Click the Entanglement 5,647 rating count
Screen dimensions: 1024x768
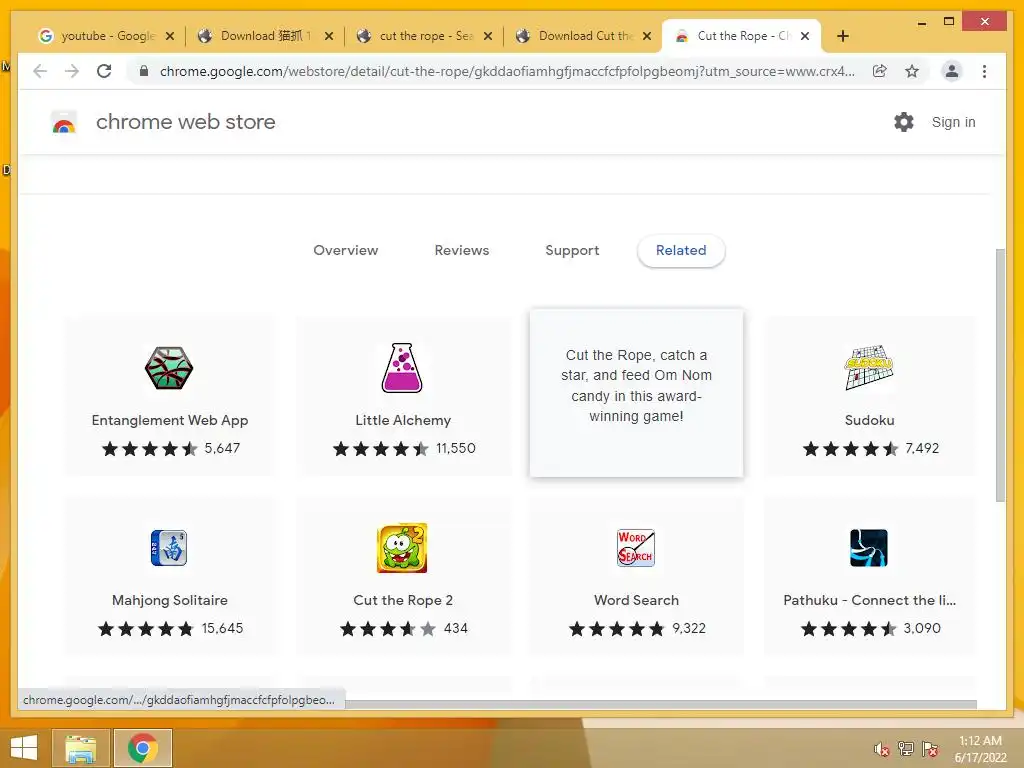(x=222, y=449)
